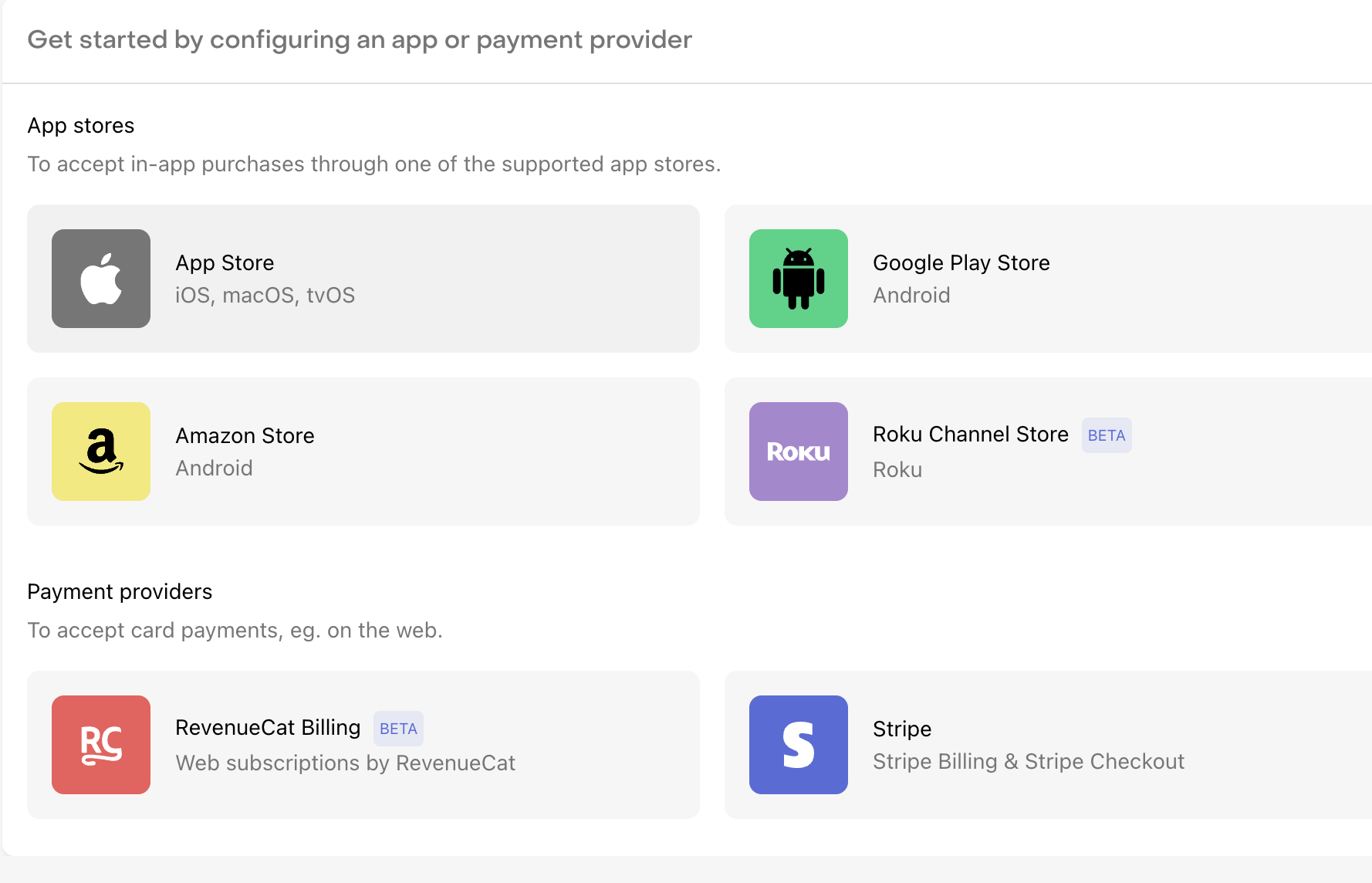Click the BETA badge beside Roku Channel Store

coord(1106,435)
